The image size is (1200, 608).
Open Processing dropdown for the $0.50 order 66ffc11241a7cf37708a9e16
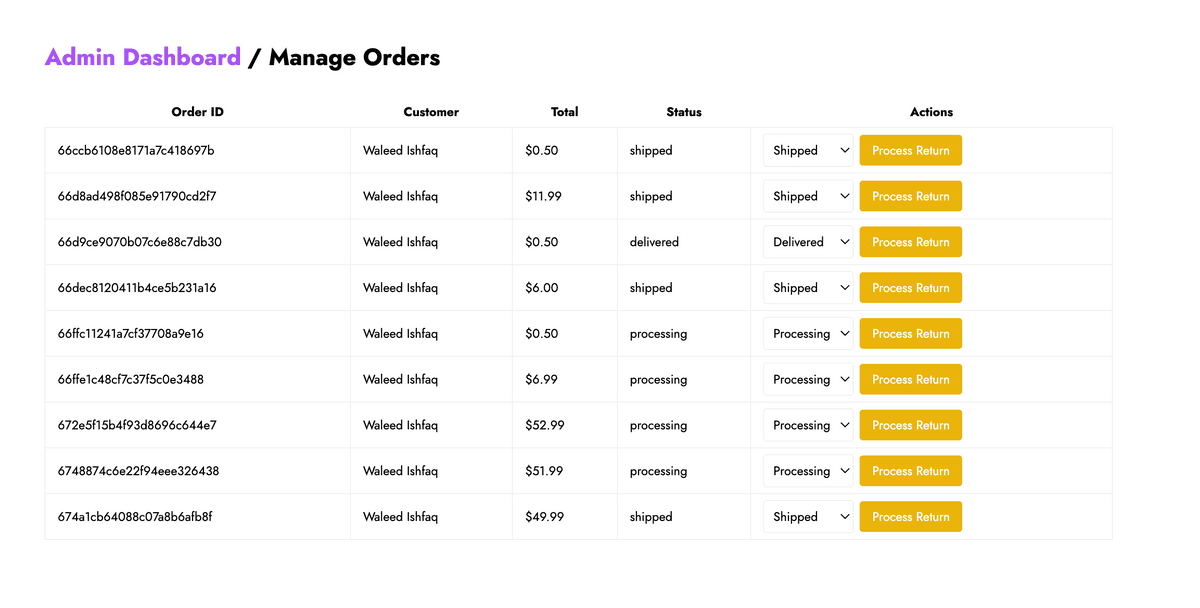pyautogui.click(x=808, y=334)
